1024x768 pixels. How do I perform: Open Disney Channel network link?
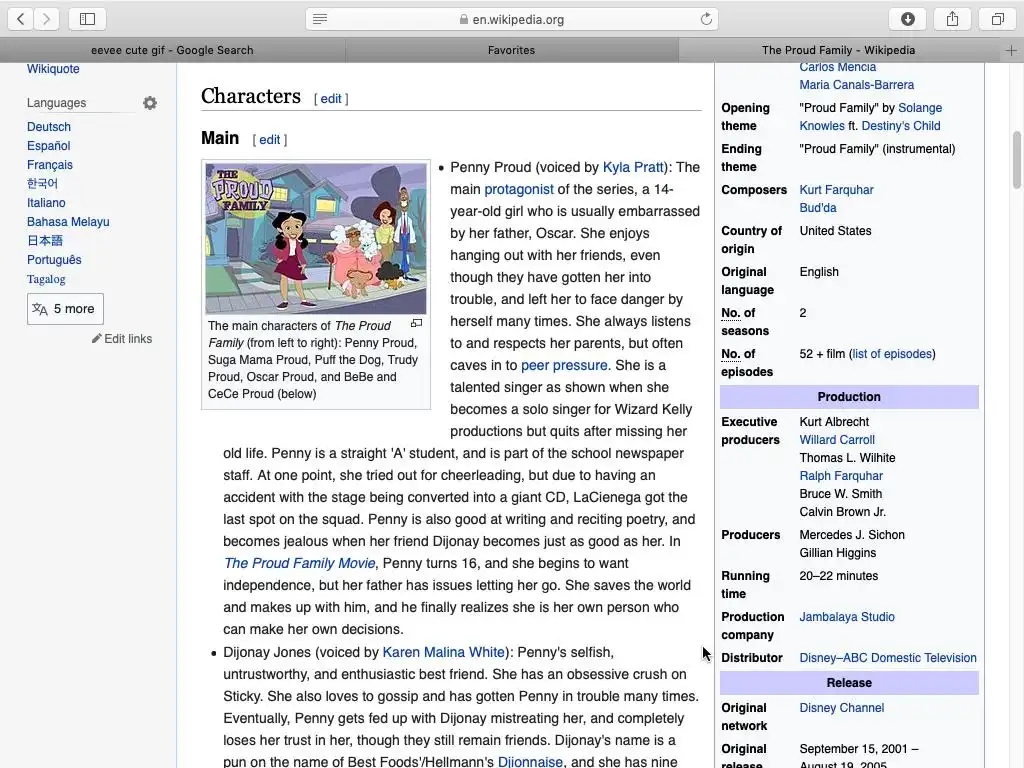pyautogui.click(x=842, y=708)
